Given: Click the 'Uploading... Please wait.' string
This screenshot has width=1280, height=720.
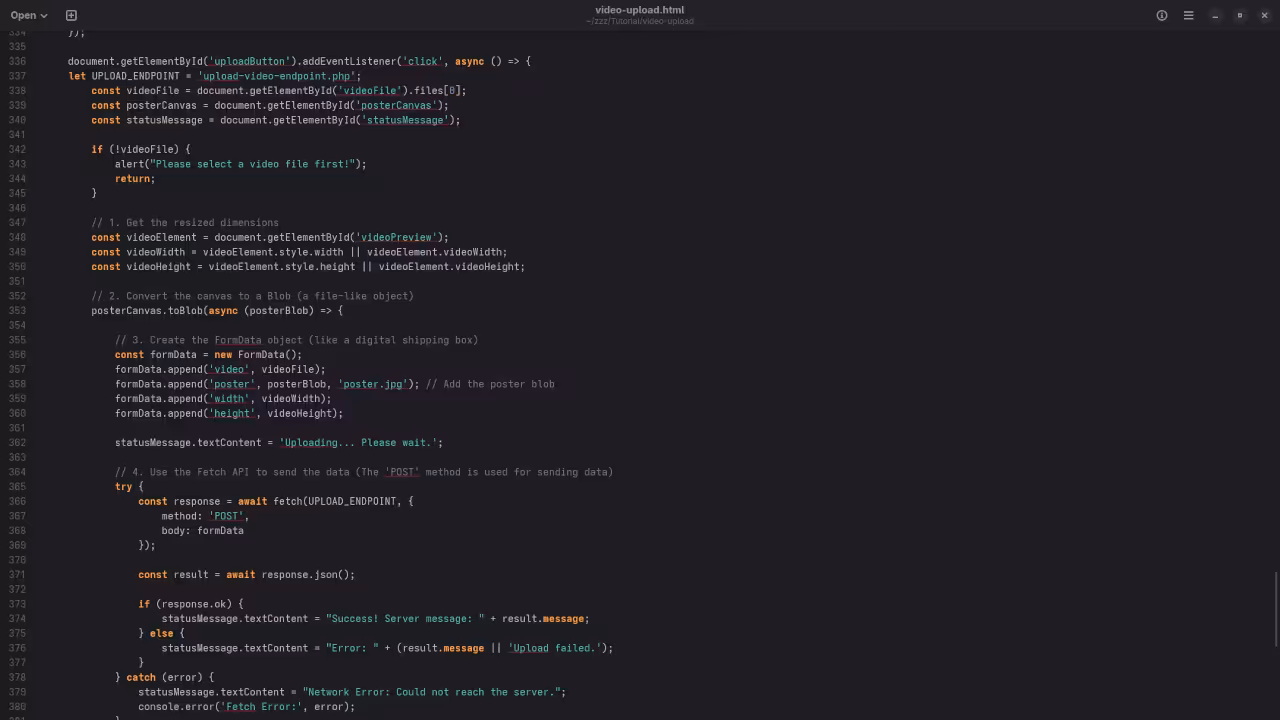Looking at the screenshot, I should [x=358, y=442].
